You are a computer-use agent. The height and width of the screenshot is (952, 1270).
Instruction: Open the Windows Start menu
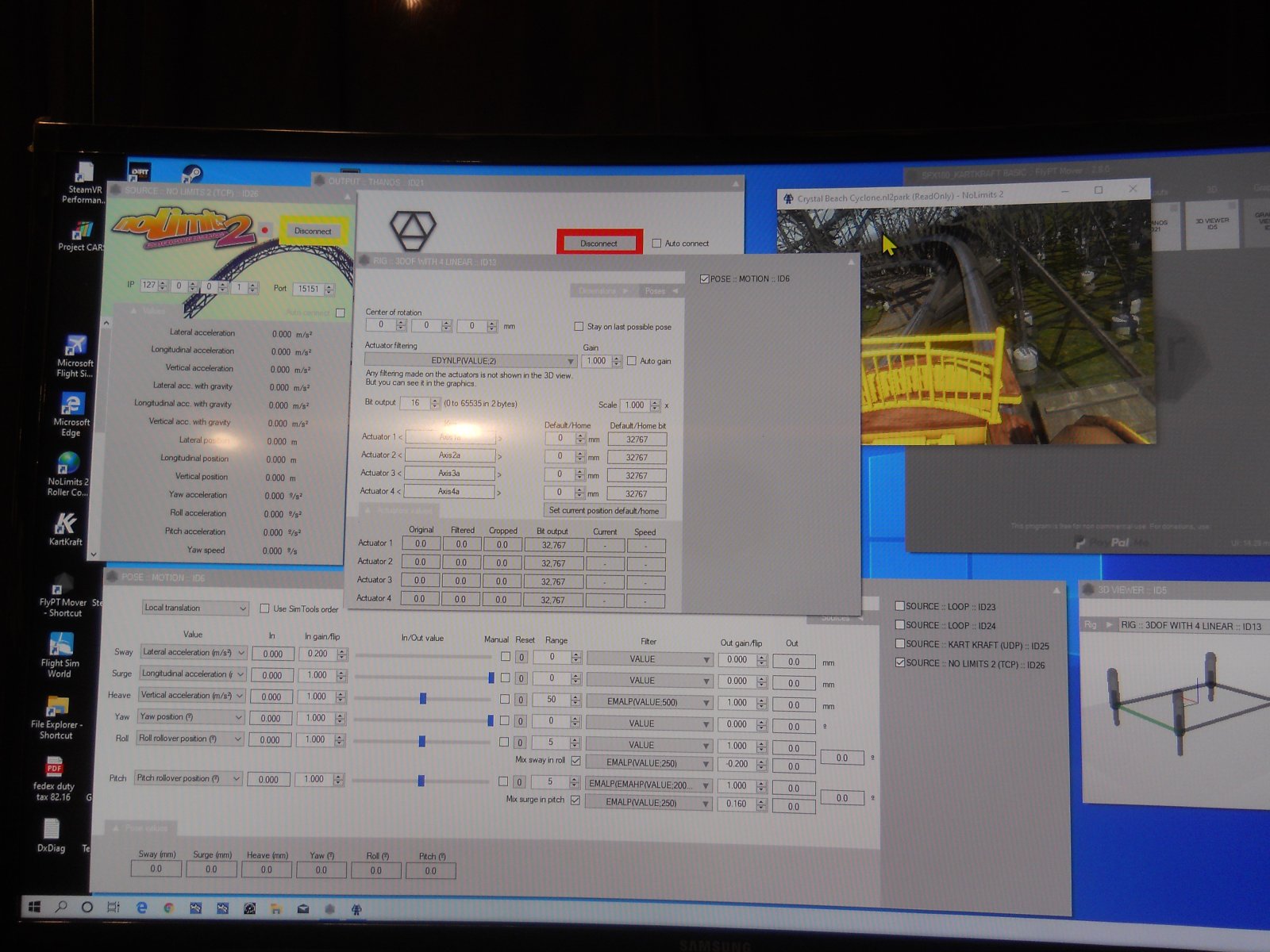pyautogui.click(x=35, y=906)
